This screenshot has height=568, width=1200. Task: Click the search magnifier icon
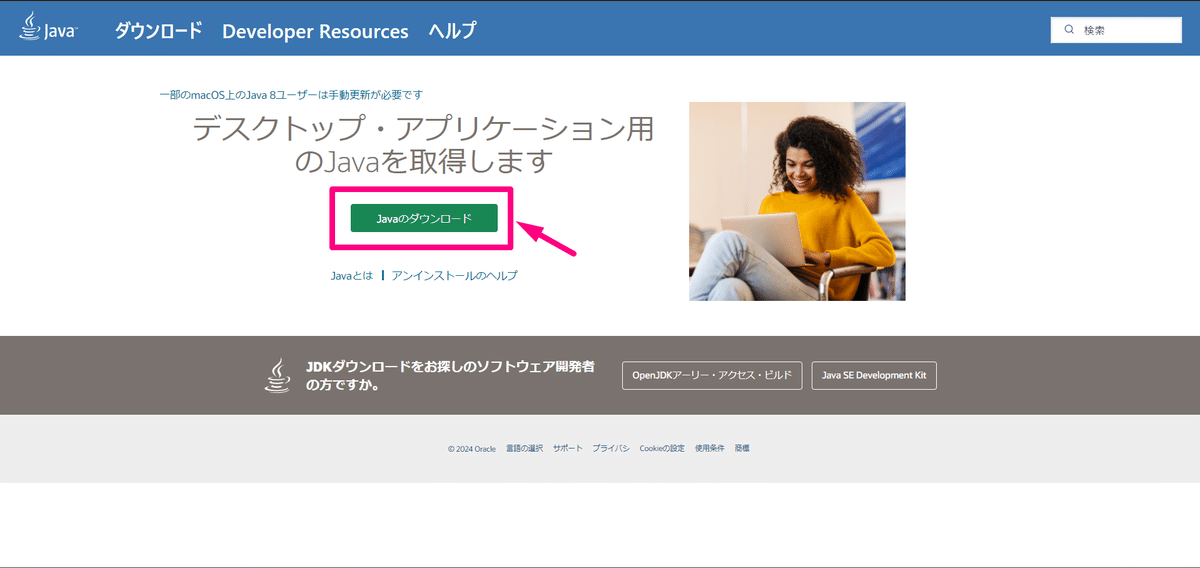1069,30
